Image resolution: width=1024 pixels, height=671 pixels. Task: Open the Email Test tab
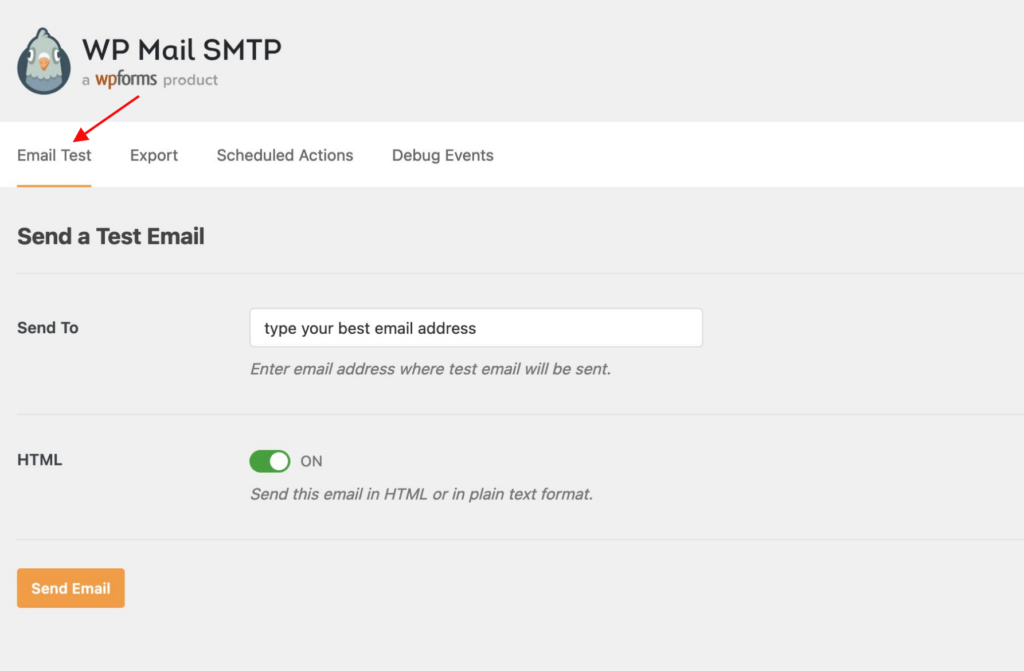[54, 155]
